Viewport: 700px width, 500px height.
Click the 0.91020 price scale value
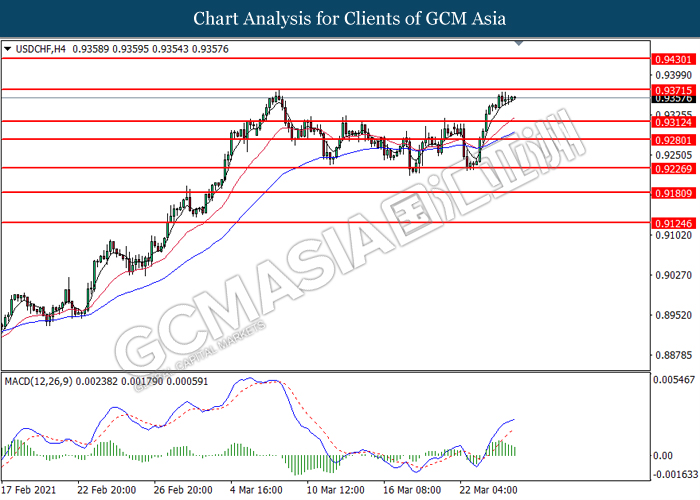coord(673,235)
